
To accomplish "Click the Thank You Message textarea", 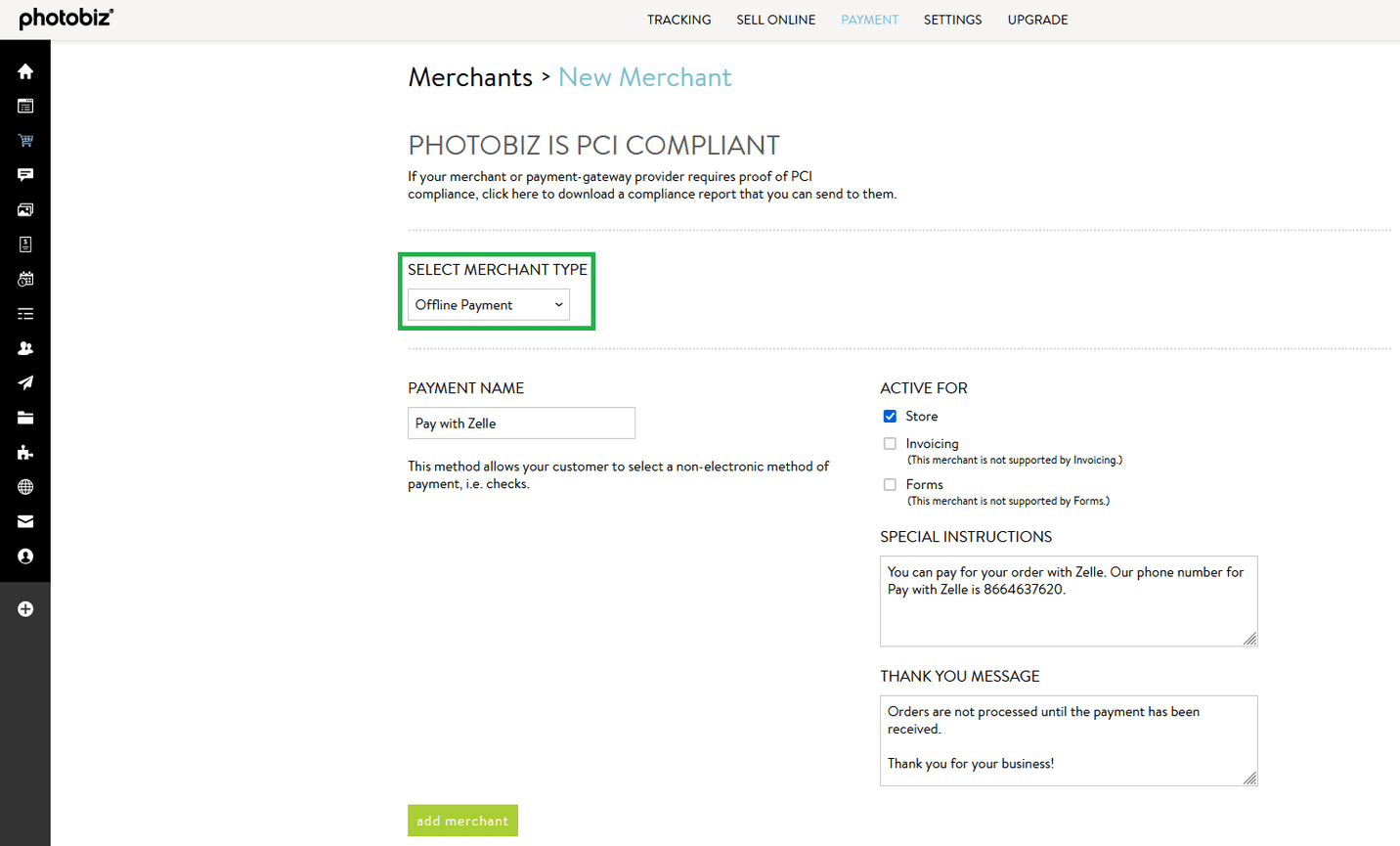I will click(x=1068, y=740).
